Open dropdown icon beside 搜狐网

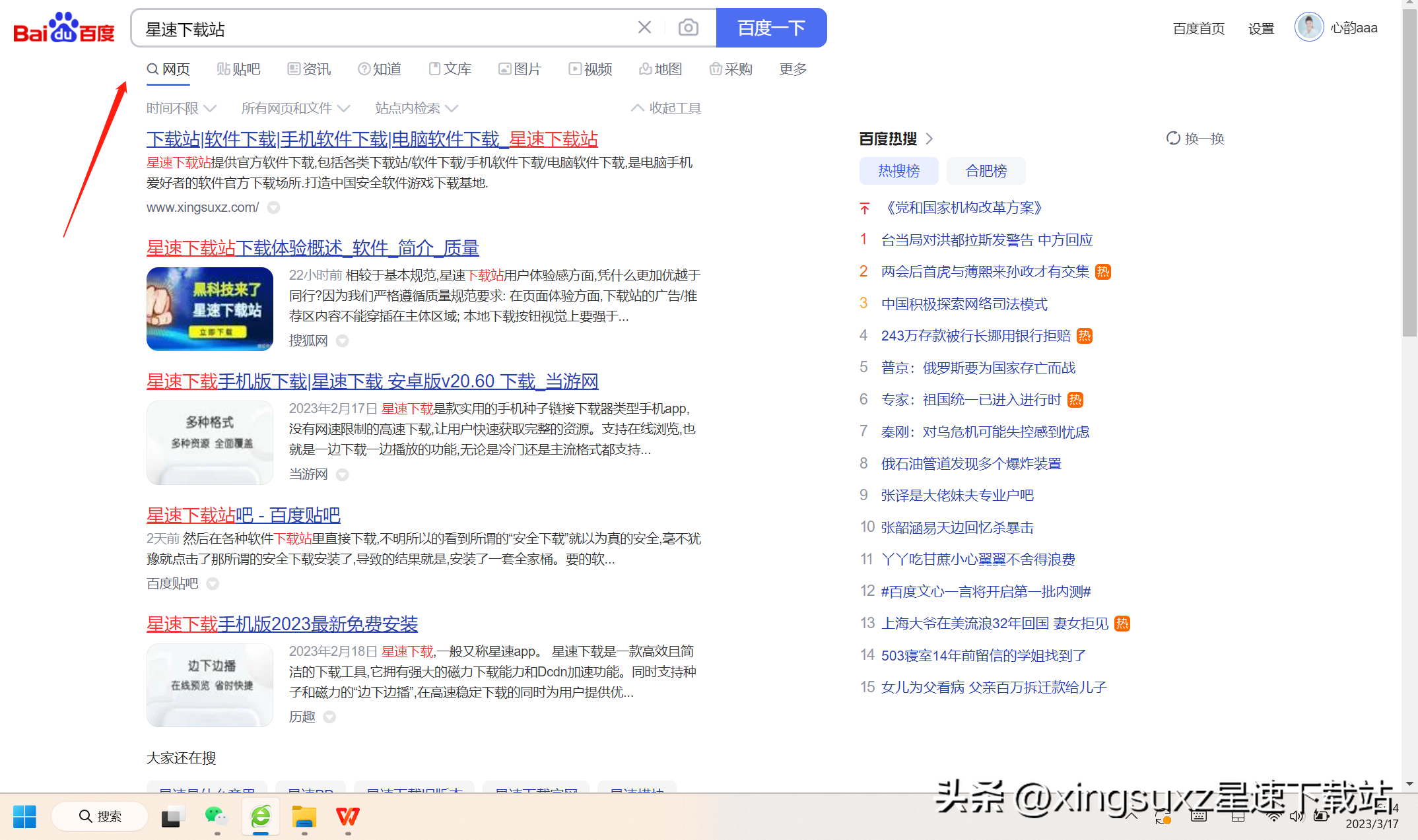coord(342,341)
